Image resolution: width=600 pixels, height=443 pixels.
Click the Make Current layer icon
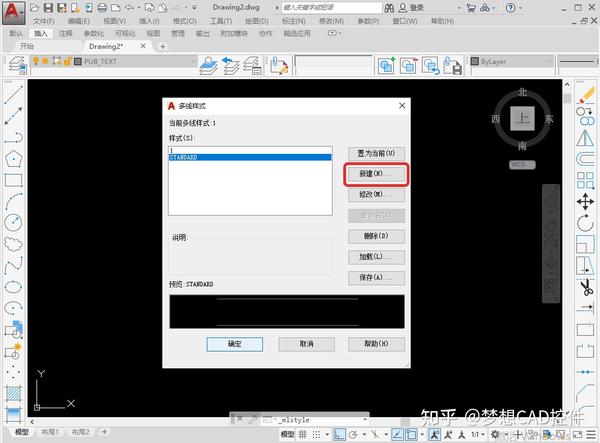point(209,65)
